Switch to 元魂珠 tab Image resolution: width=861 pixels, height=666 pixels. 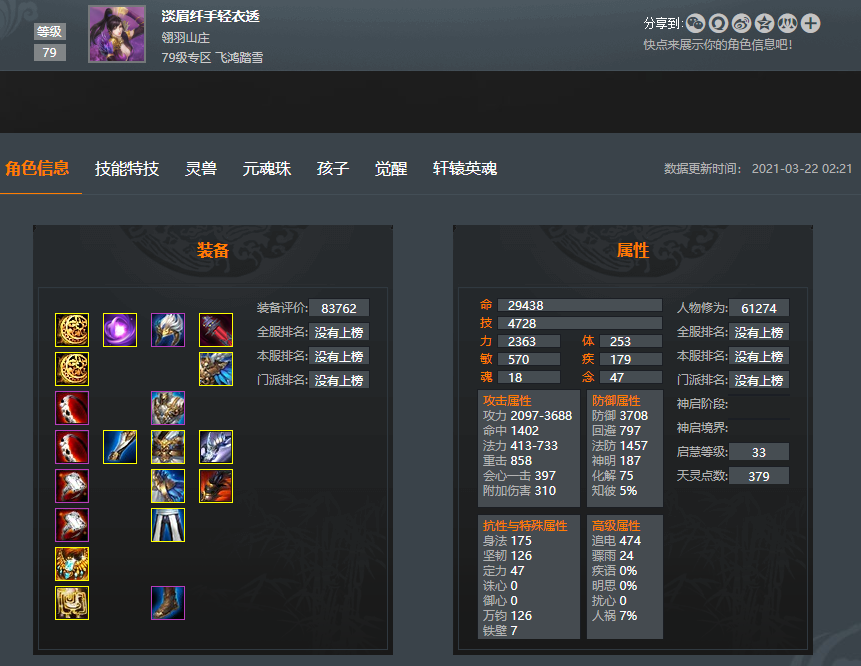(x=267, y=169)
